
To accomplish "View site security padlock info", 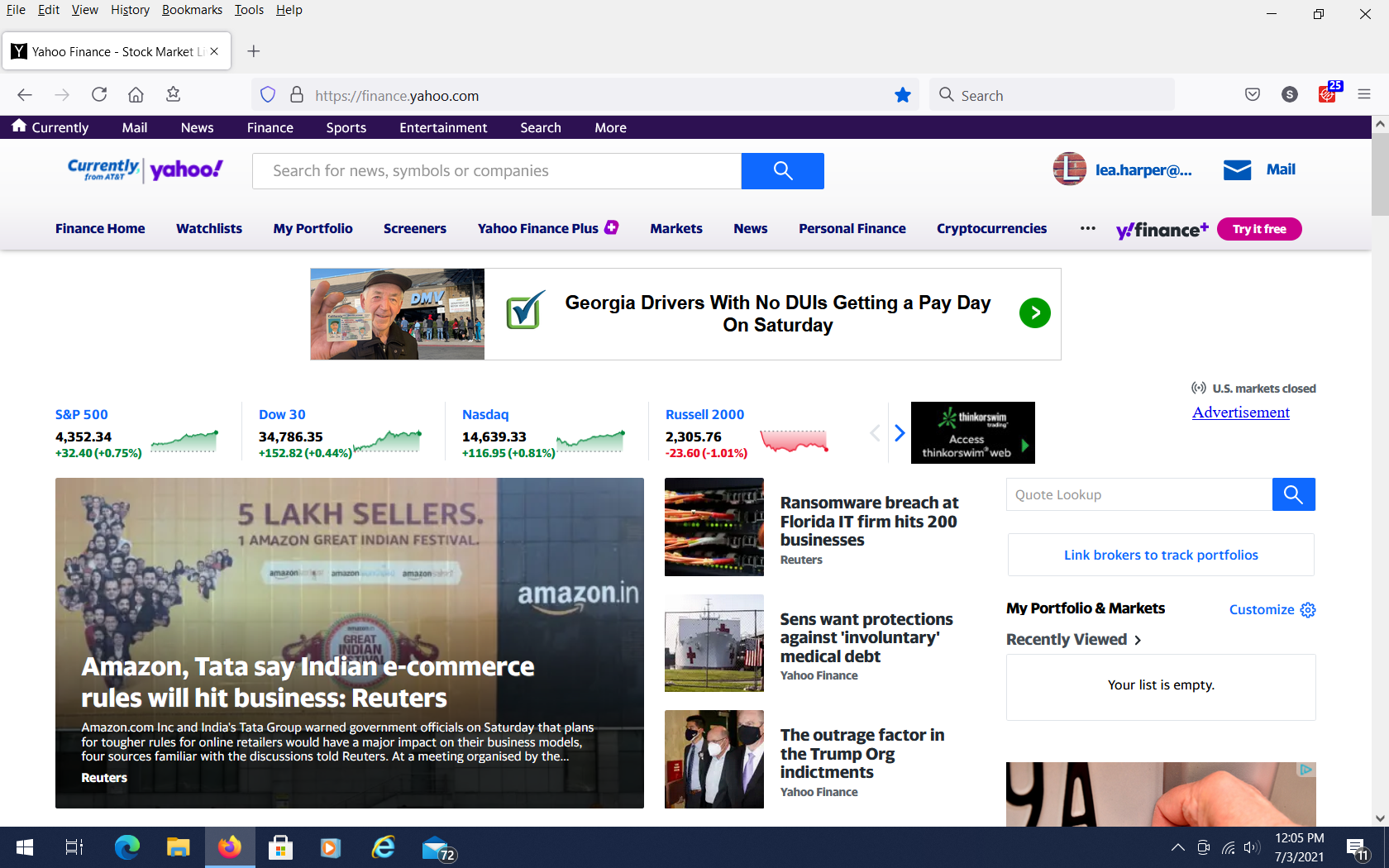I will (x=297, y=95).
